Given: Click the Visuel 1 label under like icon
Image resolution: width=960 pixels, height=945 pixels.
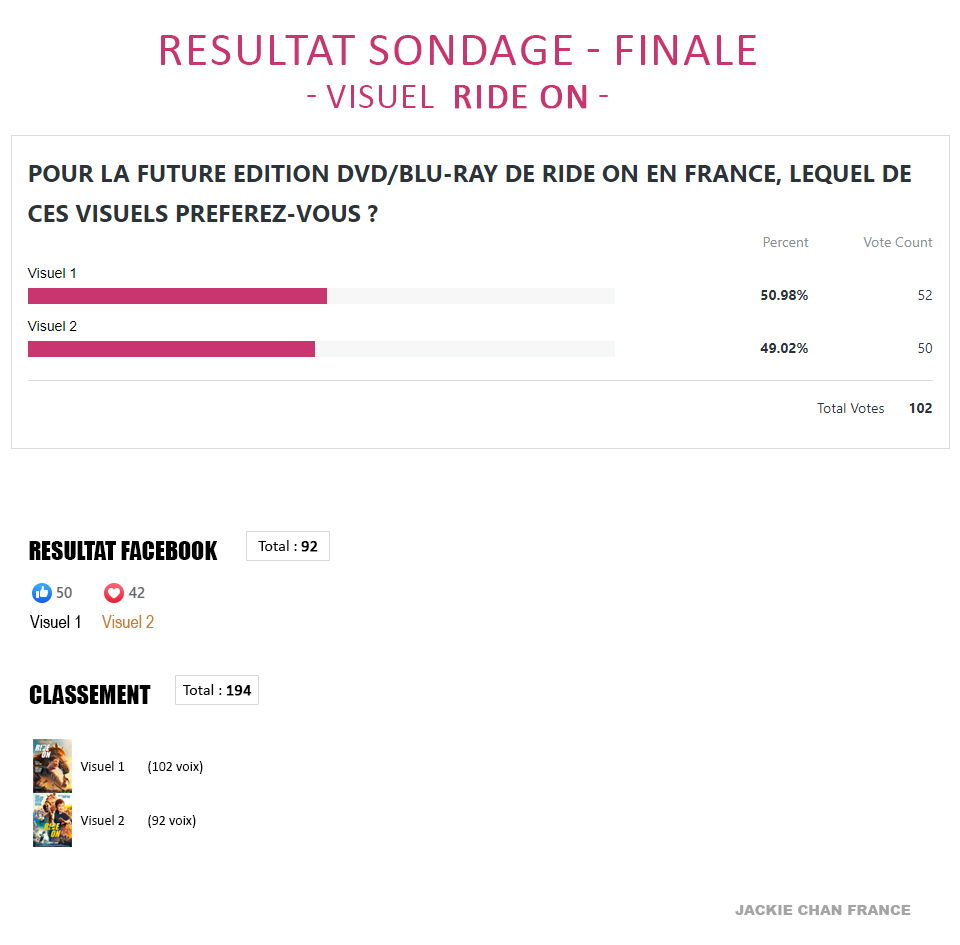Looking at the screenshot, I should [x=56, y=622].
